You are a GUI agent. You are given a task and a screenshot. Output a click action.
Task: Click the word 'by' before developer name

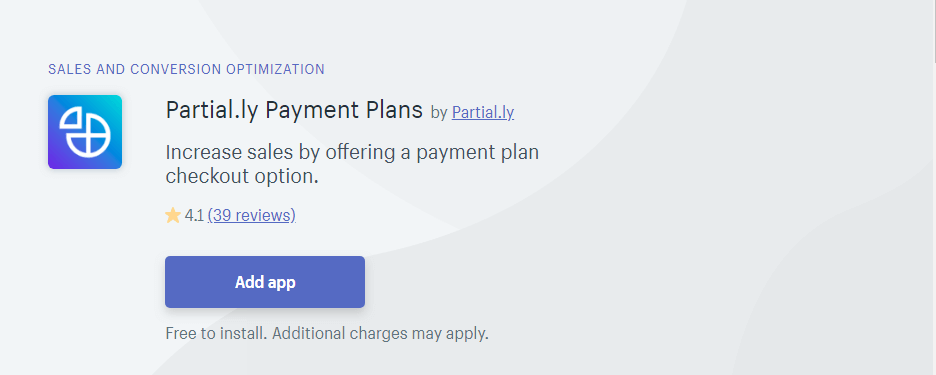[x=439, y=113]
